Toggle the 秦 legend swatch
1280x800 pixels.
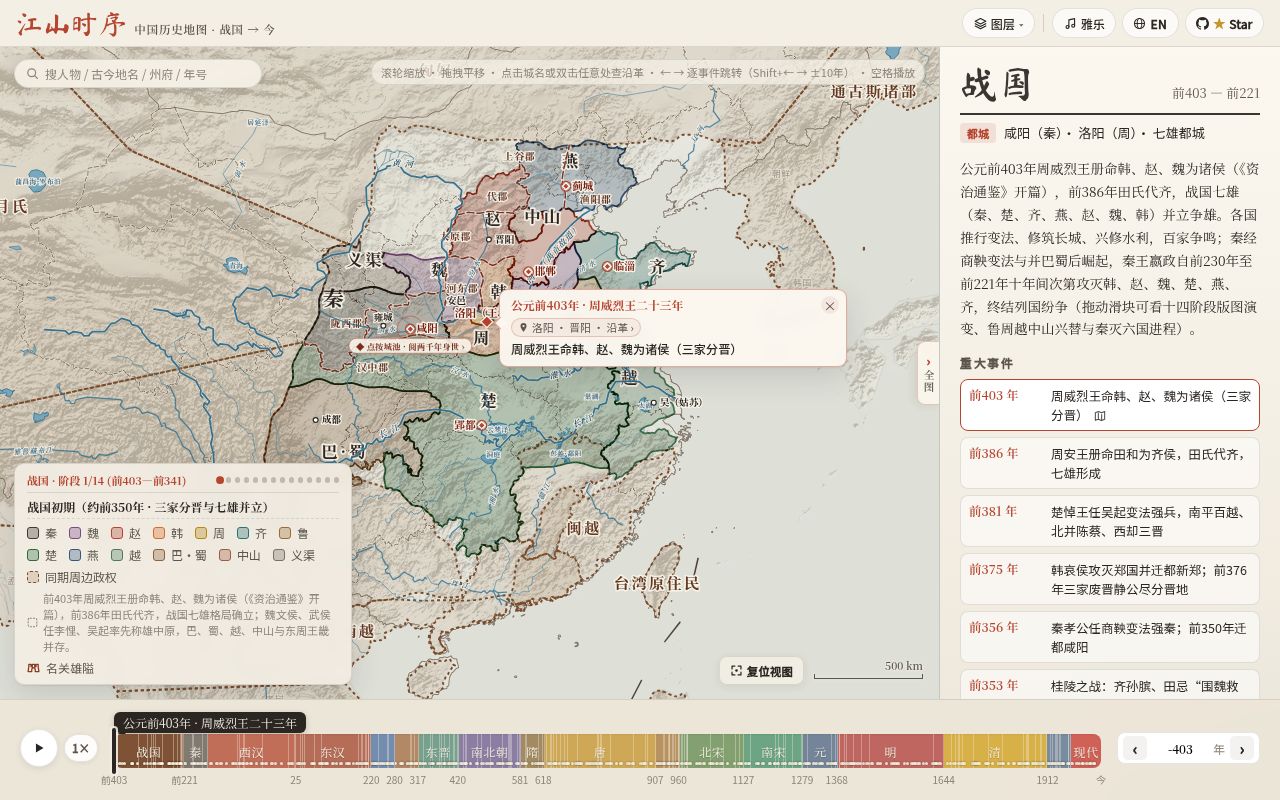(x=33, y=534)
